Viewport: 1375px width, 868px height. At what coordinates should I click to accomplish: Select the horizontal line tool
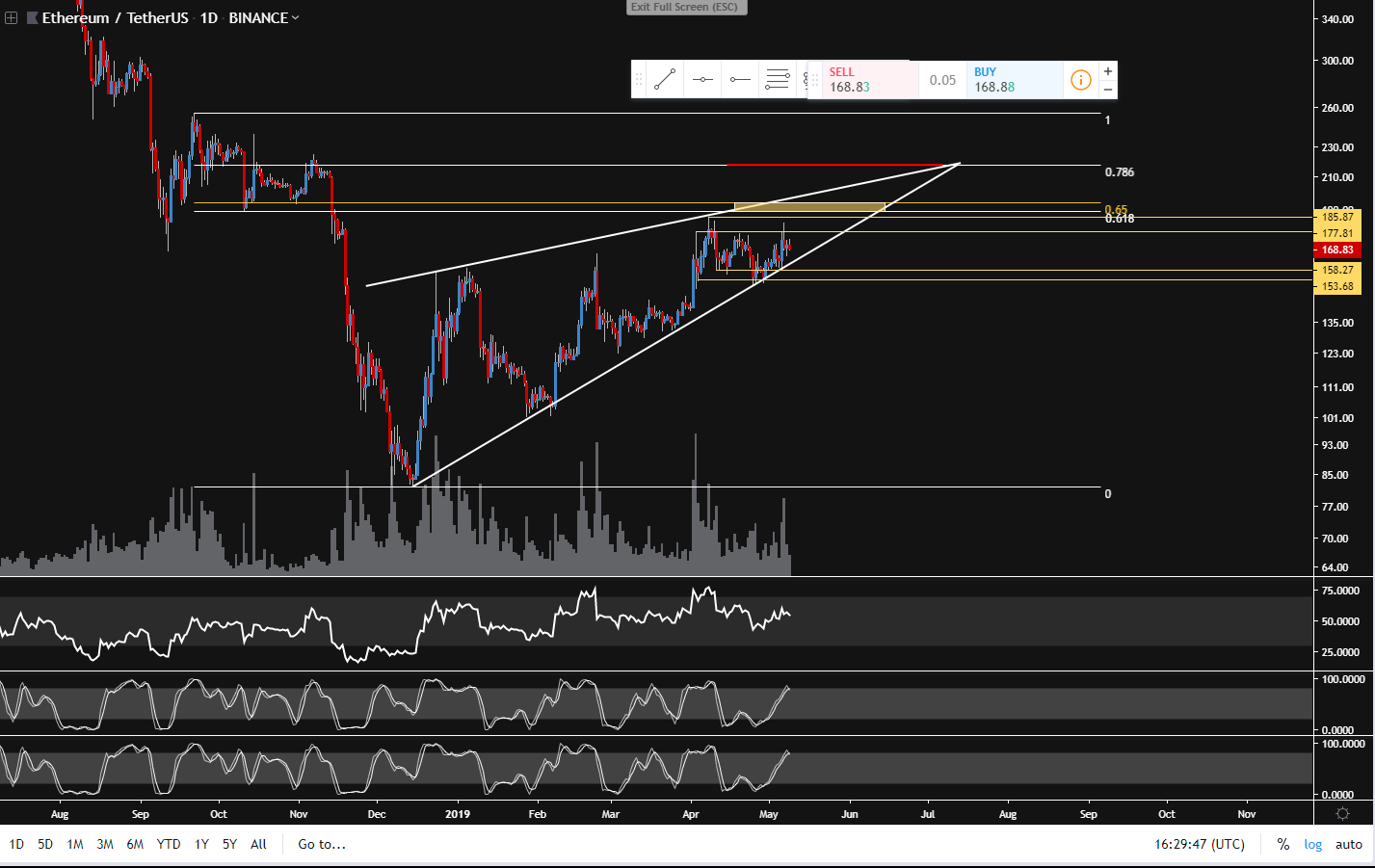click(702, 80)
